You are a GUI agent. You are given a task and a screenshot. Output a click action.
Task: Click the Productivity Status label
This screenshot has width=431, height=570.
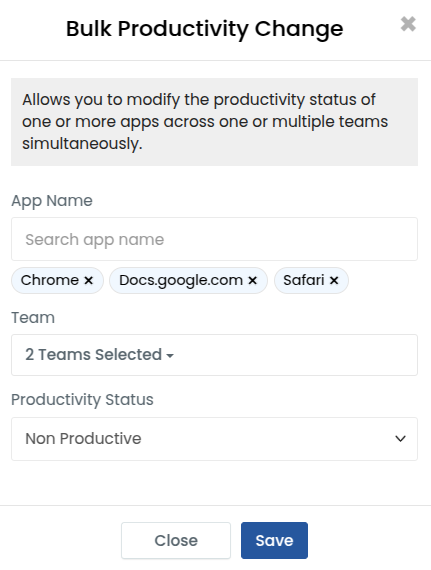point(82,400)
